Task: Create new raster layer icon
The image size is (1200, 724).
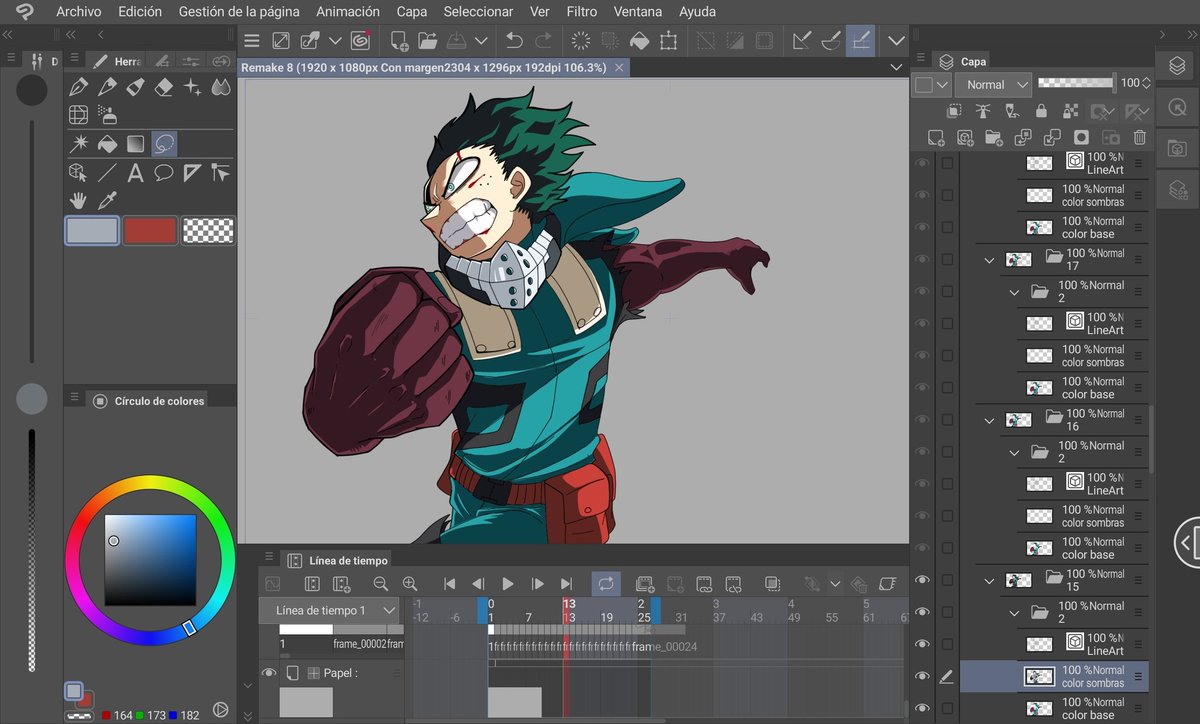Action: 936,137
